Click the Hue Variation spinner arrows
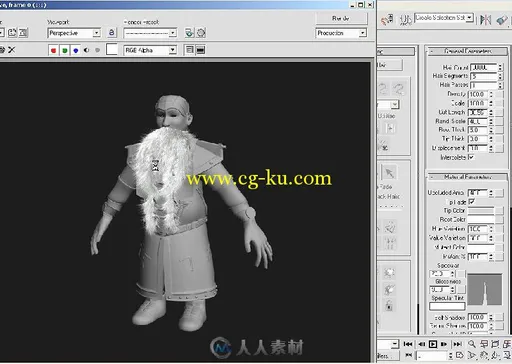This screenshot has width=512, height=364. click(491, 229)
